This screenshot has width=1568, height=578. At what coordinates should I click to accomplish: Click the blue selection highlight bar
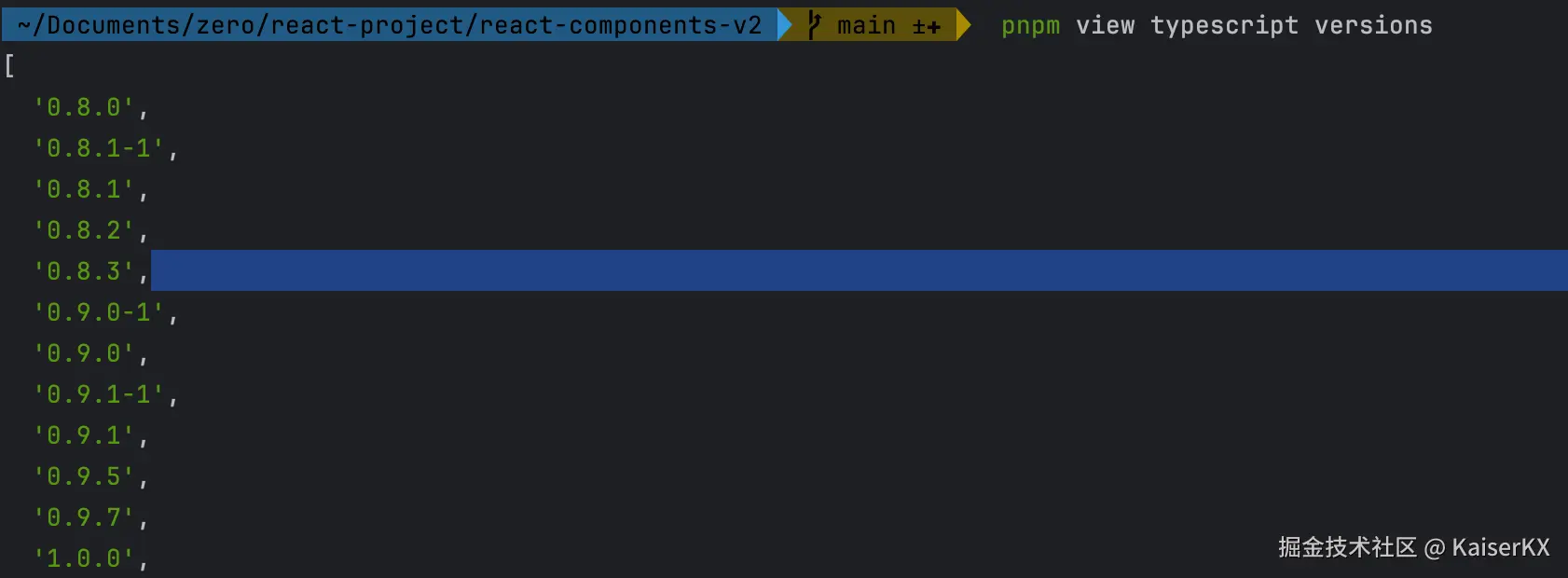click(858, 270)
